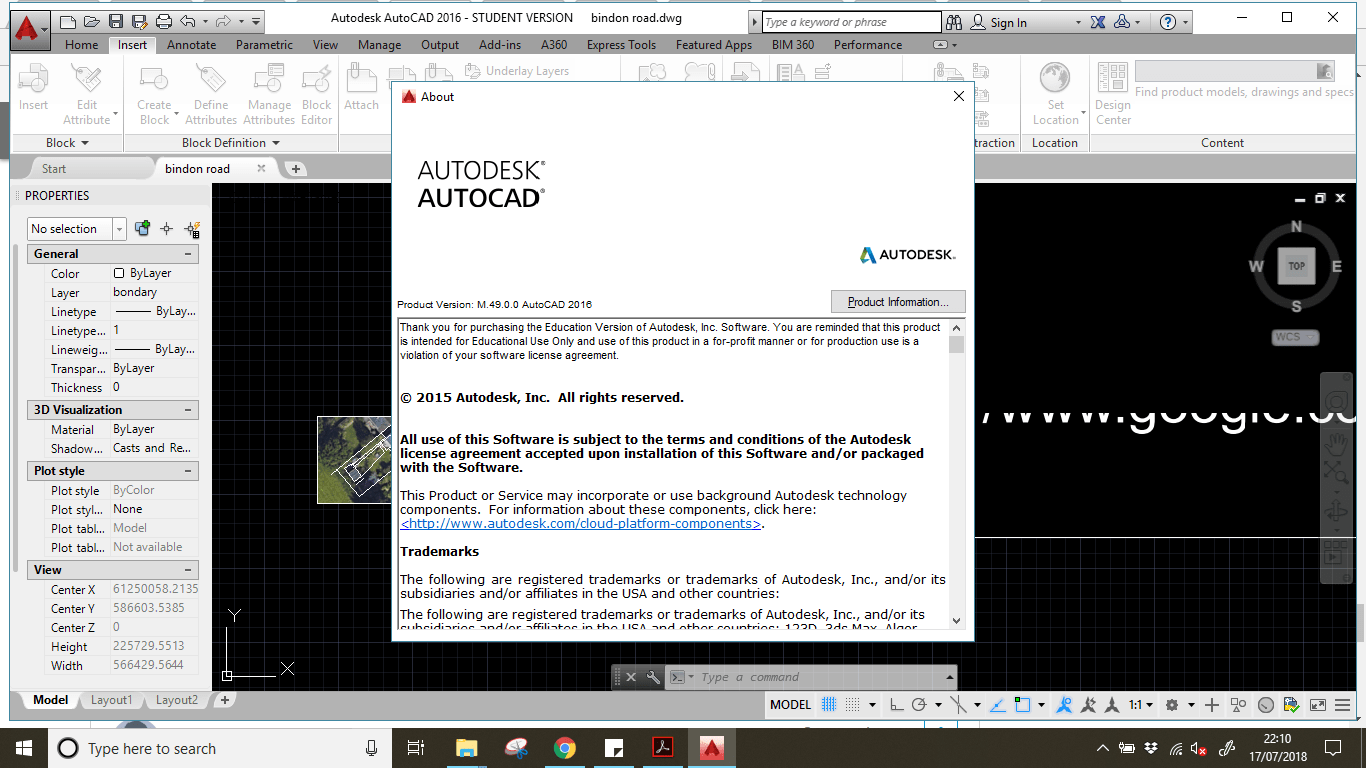Click the Product Information button
The image size is (1366, 768).
coord(898,302)
